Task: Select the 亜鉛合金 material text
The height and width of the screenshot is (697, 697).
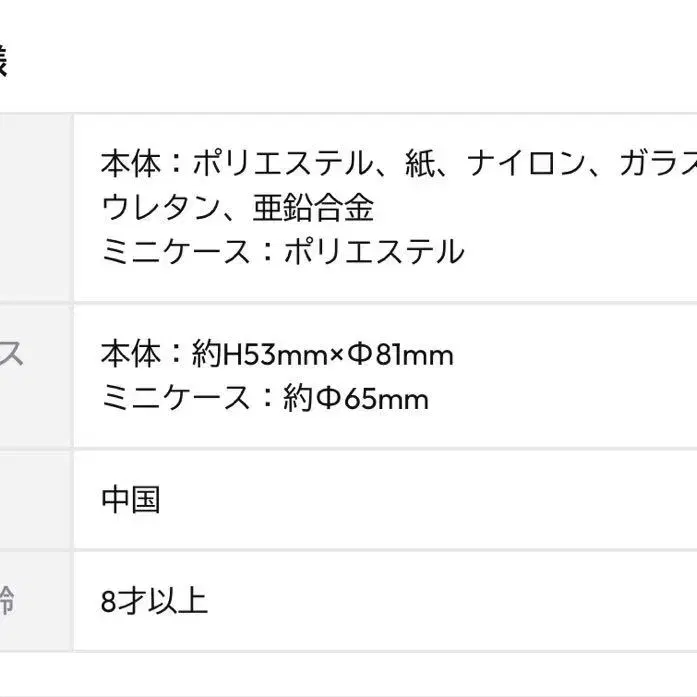Action: point(313,208)
